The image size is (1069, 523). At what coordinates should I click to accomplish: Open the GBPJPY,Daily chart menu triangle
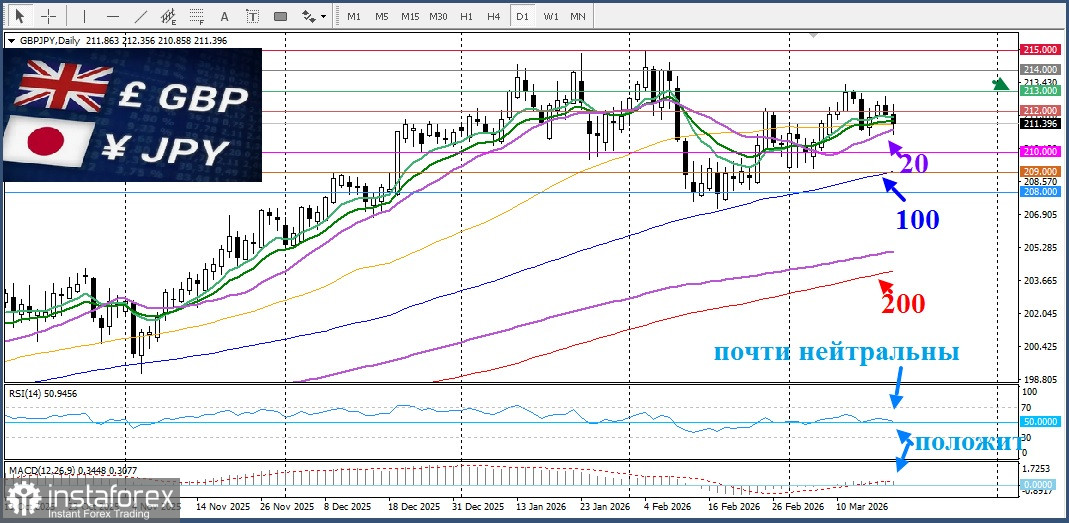pos(11,41)
